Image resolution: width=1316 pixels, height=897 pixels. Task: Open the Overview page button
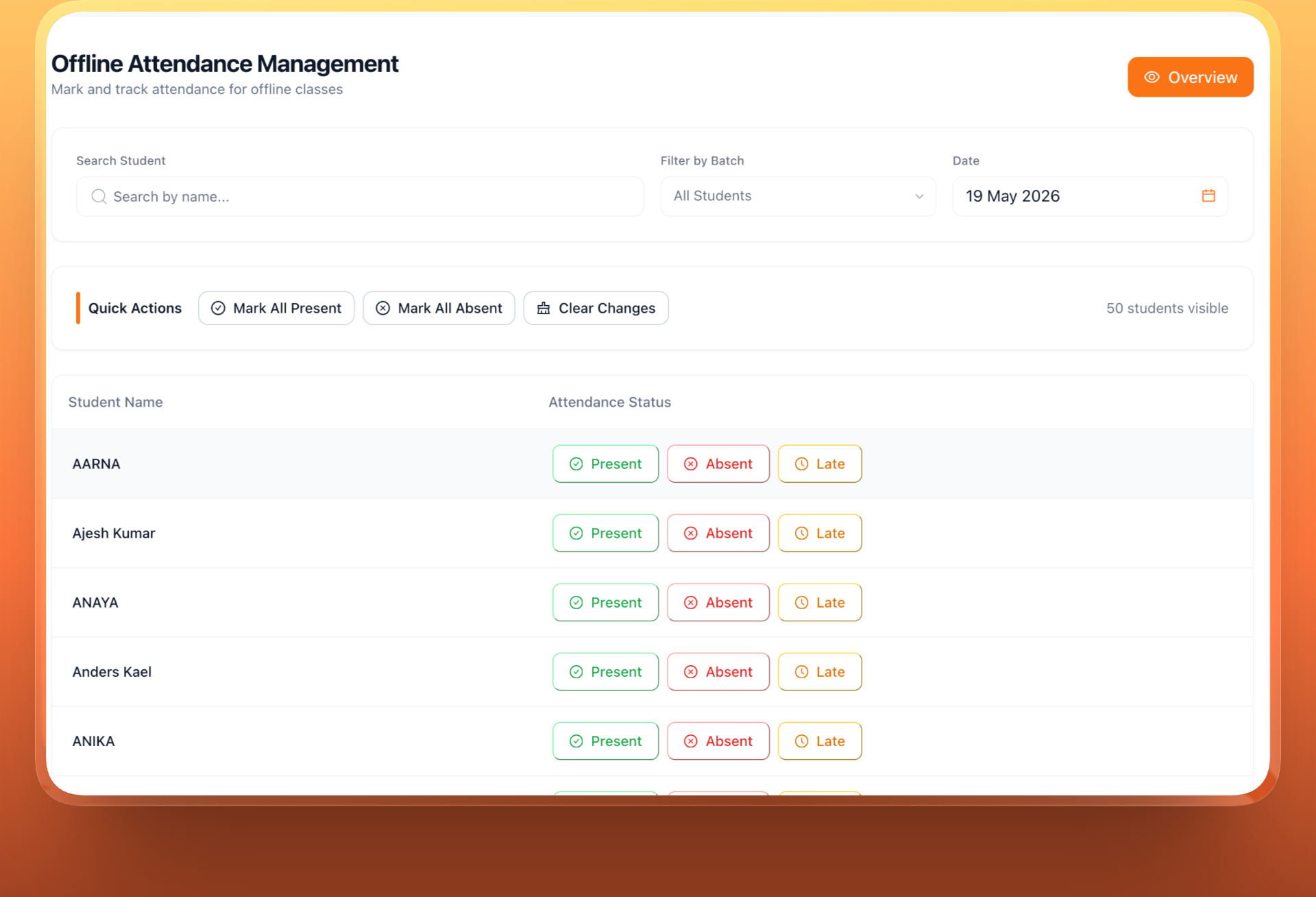click(1190, 77)
